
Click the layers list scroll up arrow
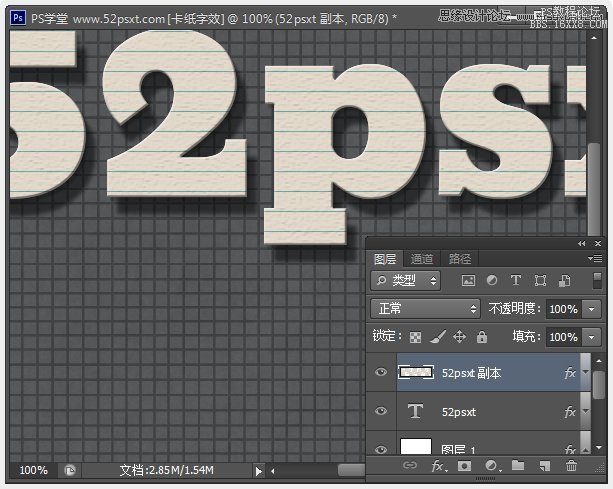click(599, 361)
